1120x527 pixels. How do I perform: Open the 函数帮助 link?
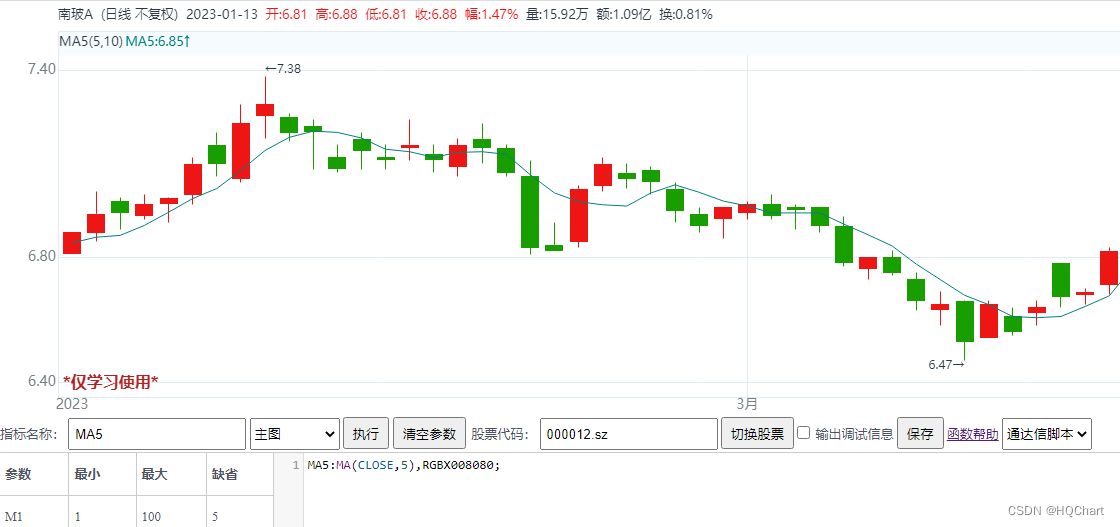[973, 433]
